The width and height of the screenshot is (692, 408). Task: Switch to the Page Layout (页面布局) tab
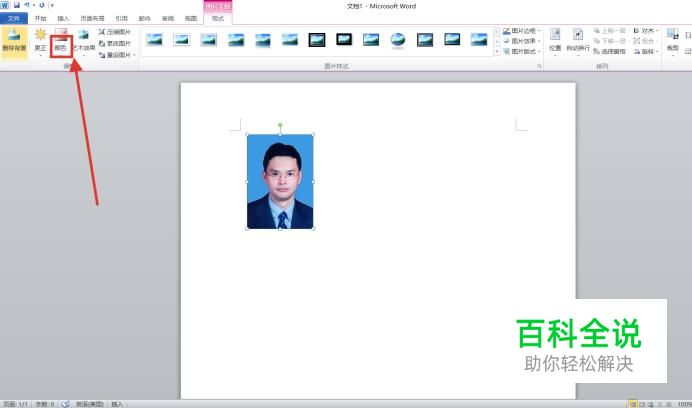coord(93,19)
